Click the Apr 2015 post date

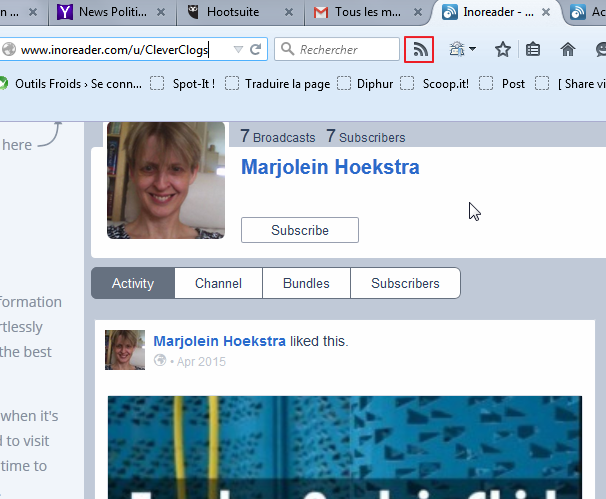coord(201,361)
